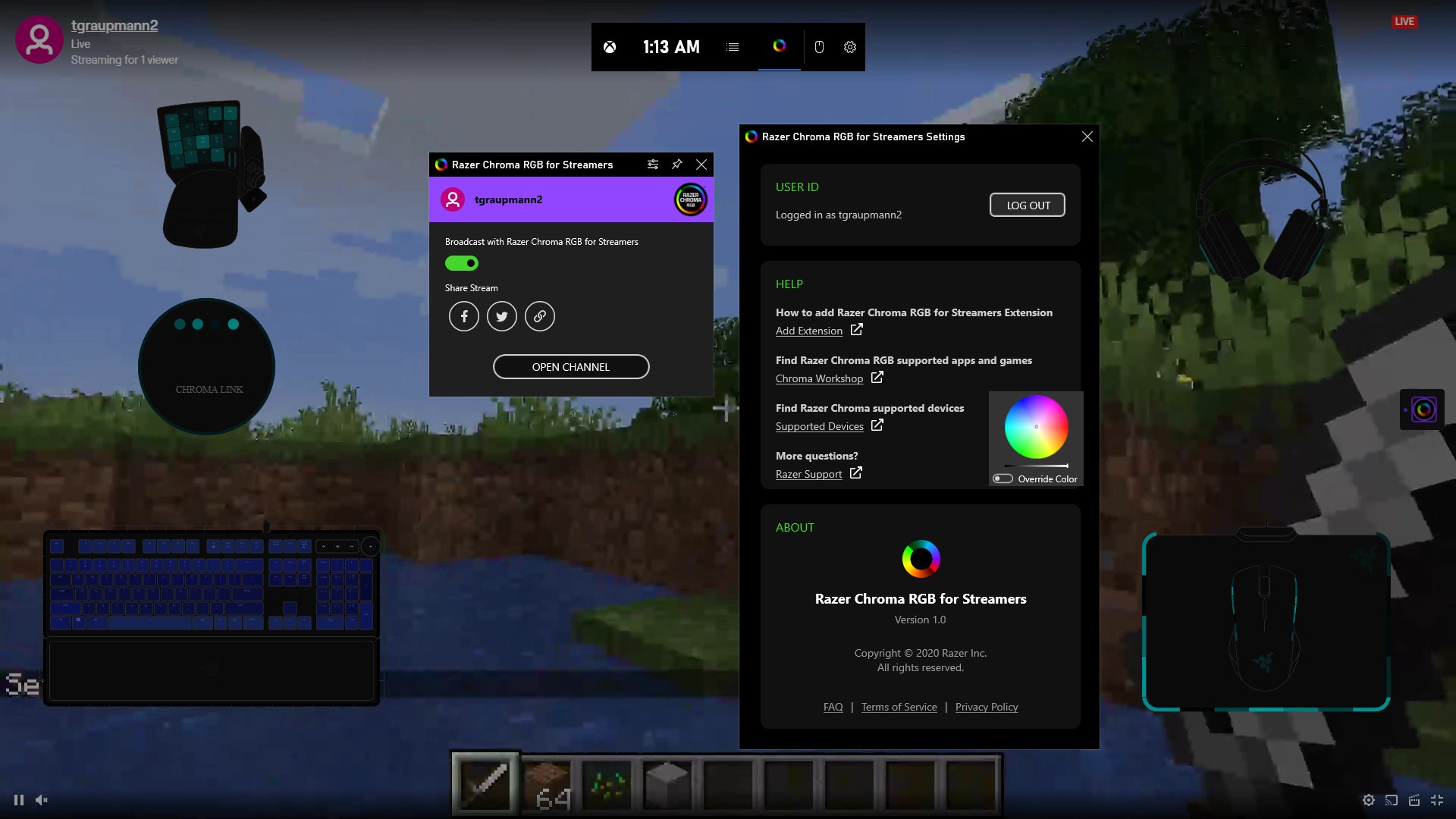Switch to the Chroma widget tab in Game Bar
The width and height of the screenshot is (1456, 819).
[x=779, y=46]
